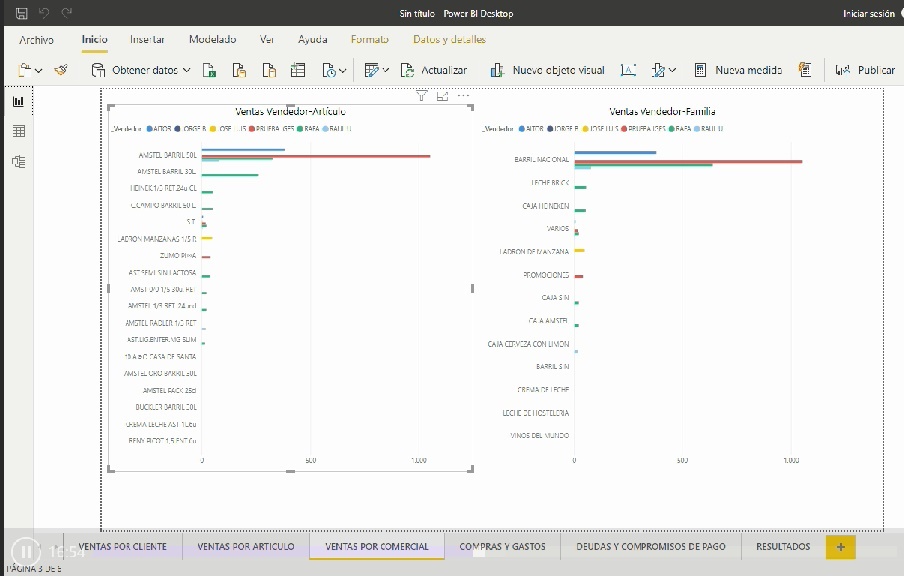Click the Text box icon in ribbon

click(x=628, y=70)
